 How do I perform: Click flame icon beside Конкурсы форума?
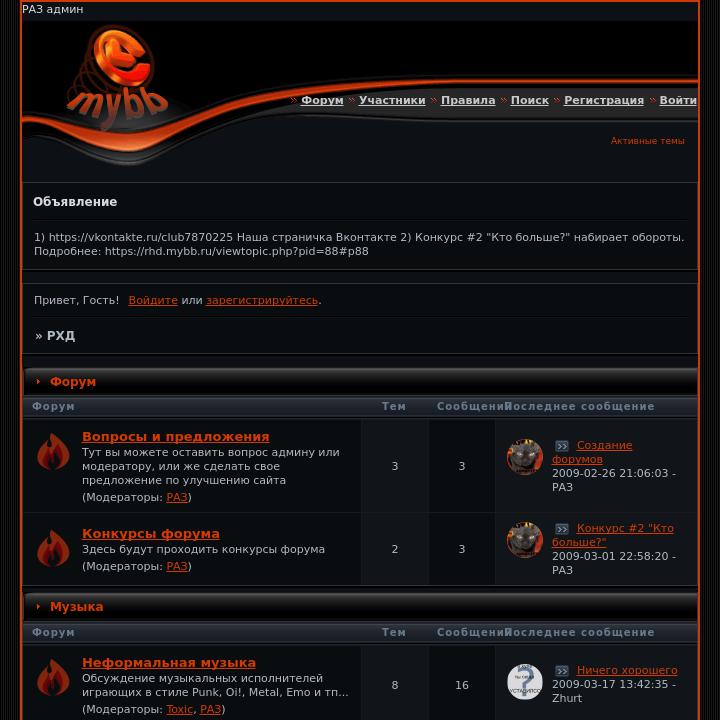coord(53,548)
